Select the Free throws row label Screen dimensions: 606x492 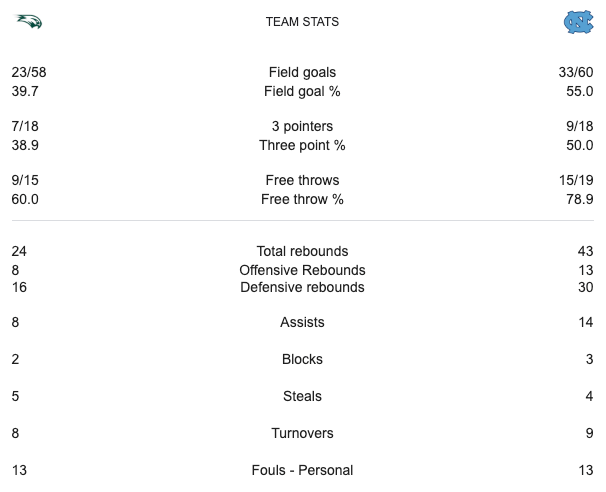point(302,180)
